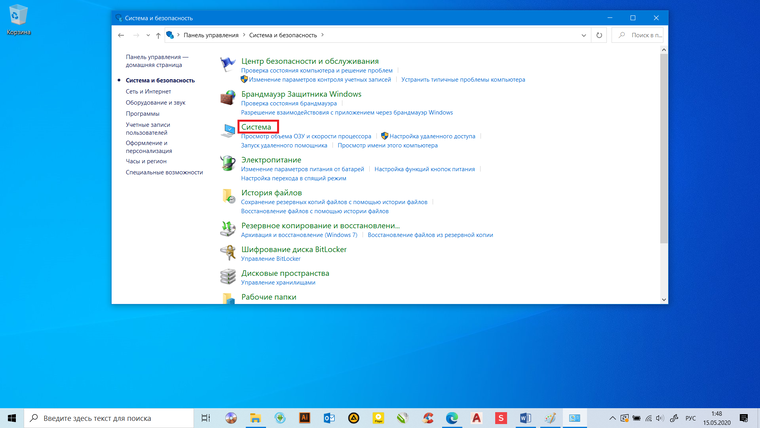Open Центр безопасности и обслуживания
This screenshot has height=428, width=760.
pyautogui.click(x=310, y=61)
